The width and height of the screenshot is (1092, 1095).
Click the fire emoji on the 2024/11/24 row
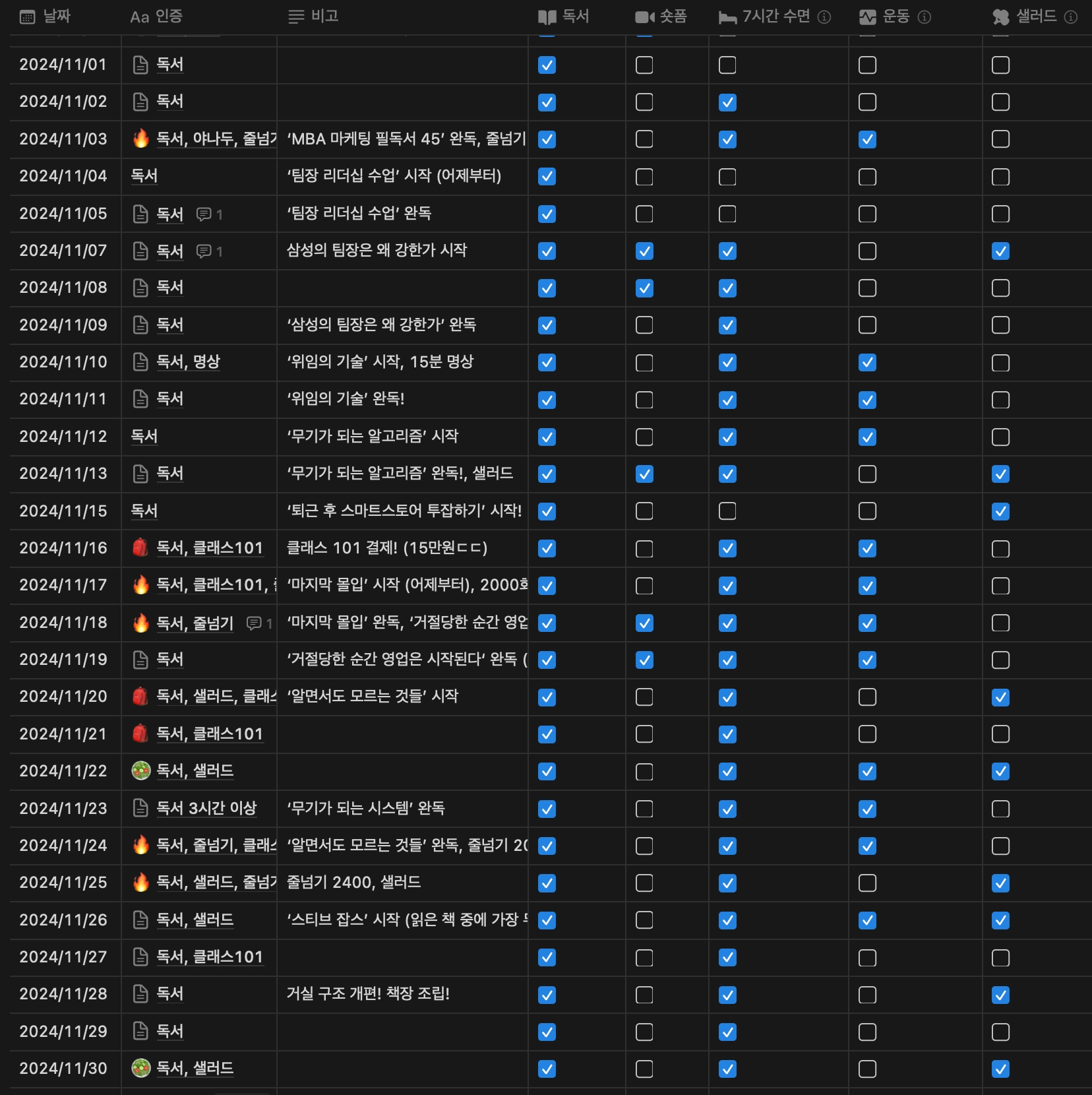tap(140, 845)
